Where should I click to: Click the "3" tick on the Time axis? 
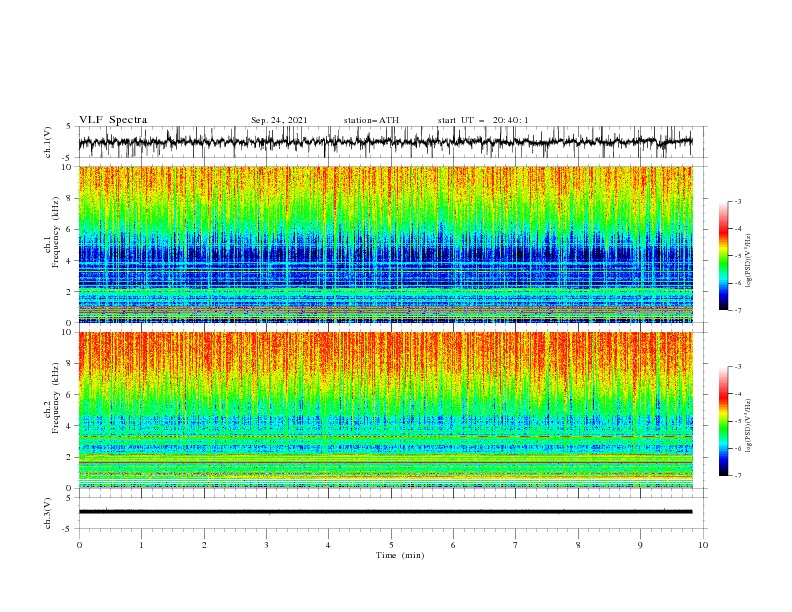(x=267, y=545)
